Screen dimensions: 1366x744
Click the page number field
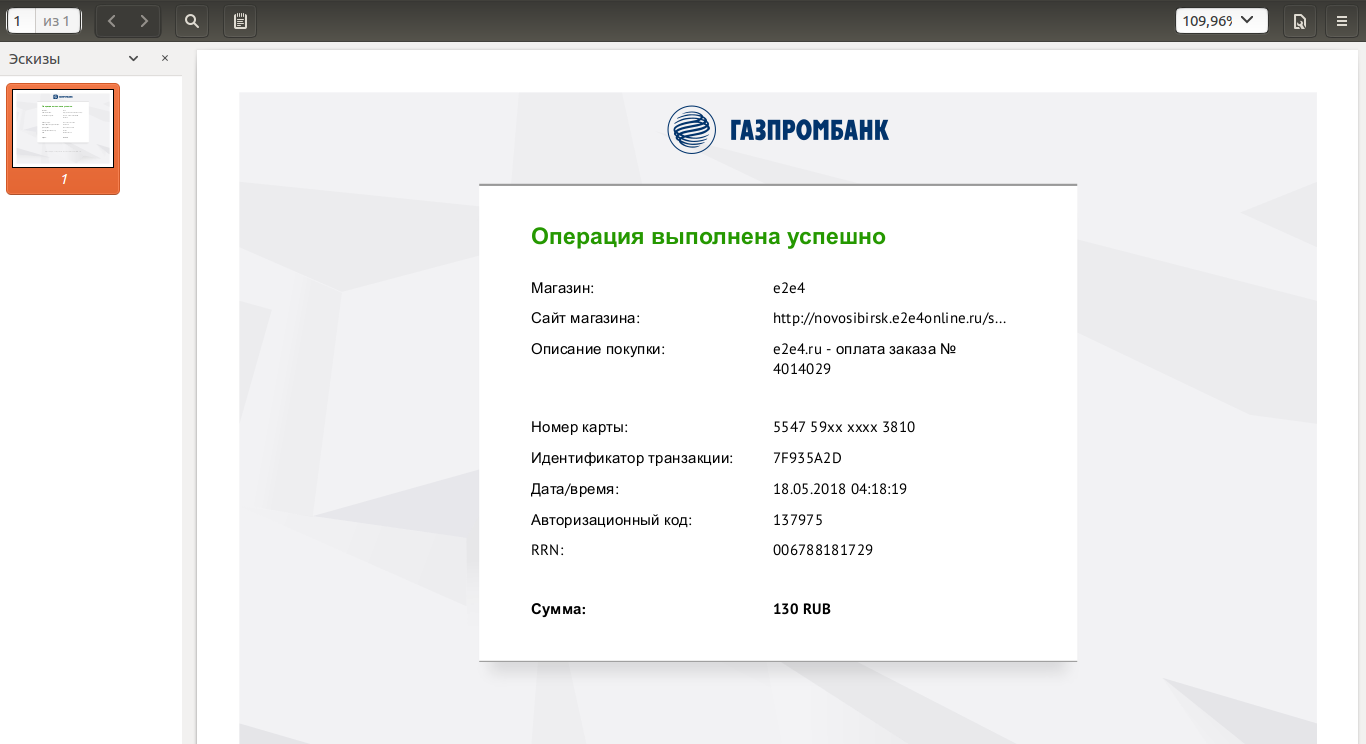21,20
